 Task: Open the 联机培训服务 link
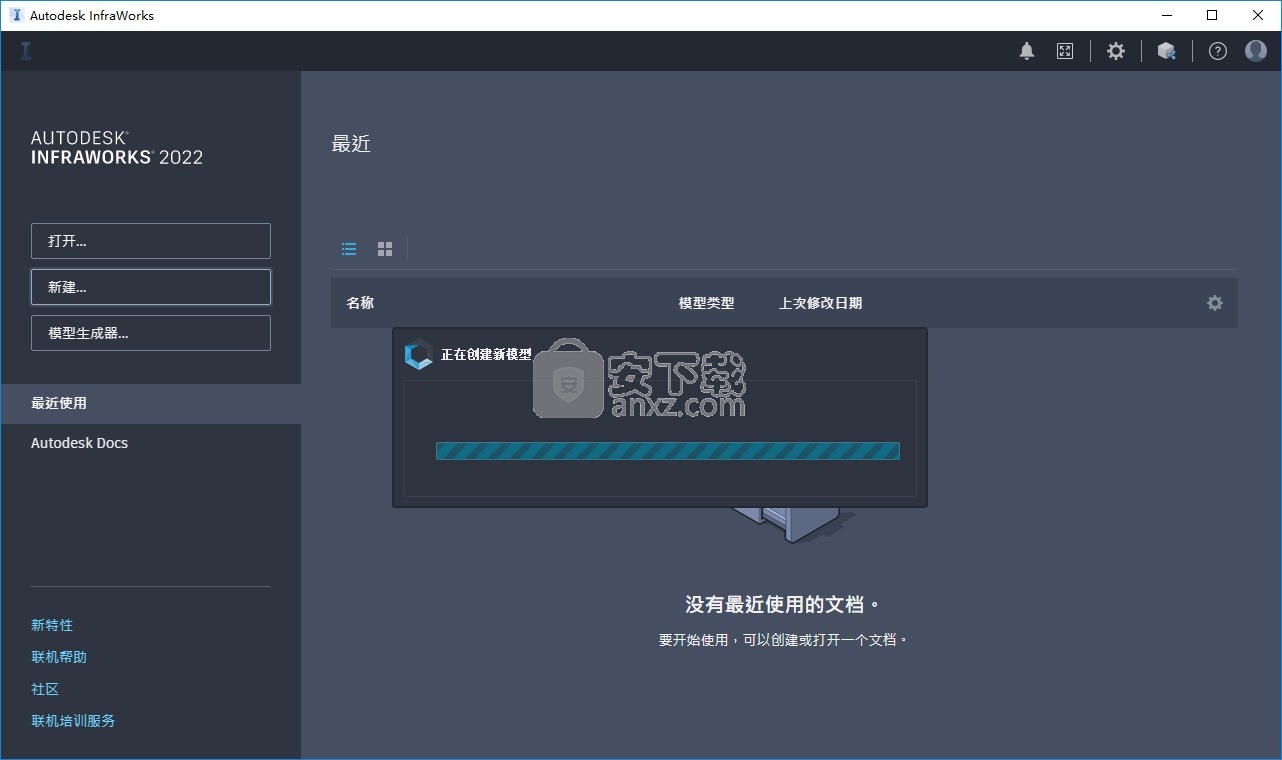coord(73,721)
